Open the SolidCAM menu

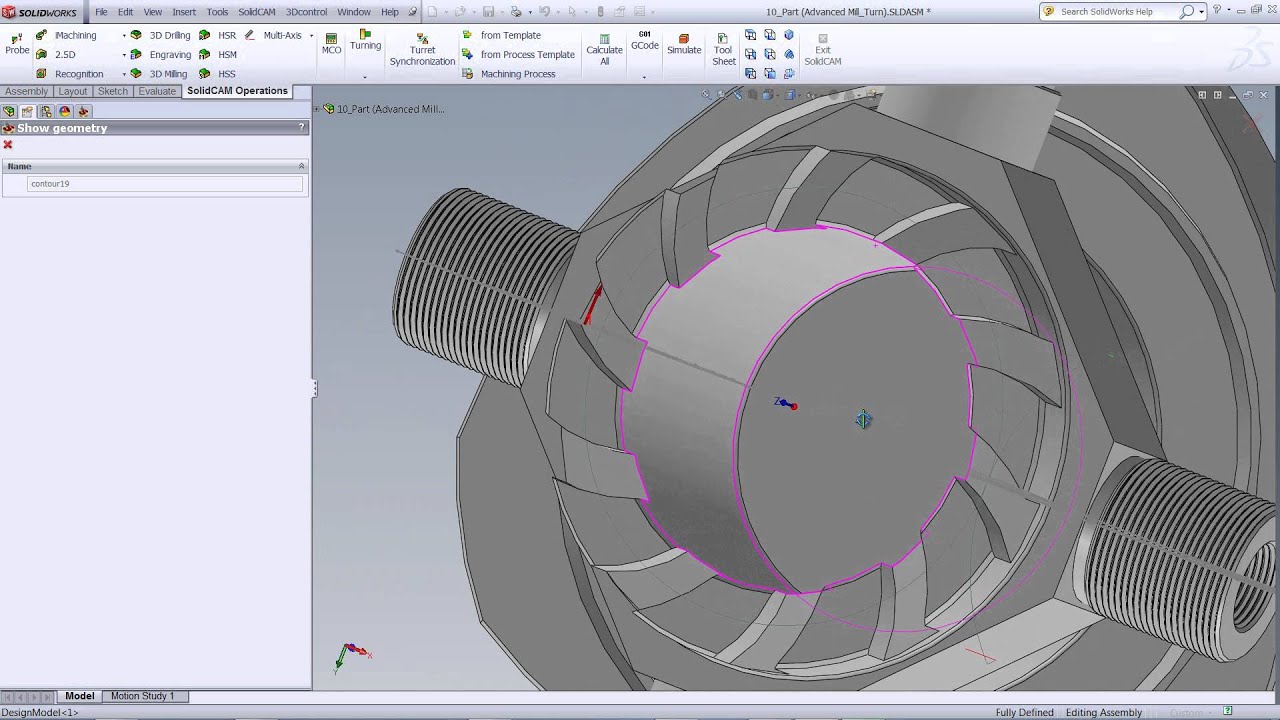coord(257,12)
